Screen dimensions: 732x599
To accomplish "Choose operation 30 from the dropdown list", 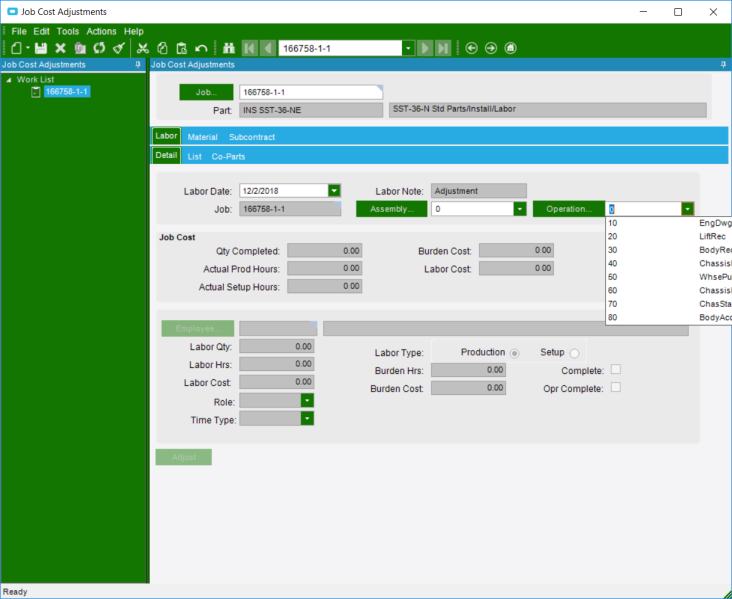I will pyautogui.click(x=669, y=250).
